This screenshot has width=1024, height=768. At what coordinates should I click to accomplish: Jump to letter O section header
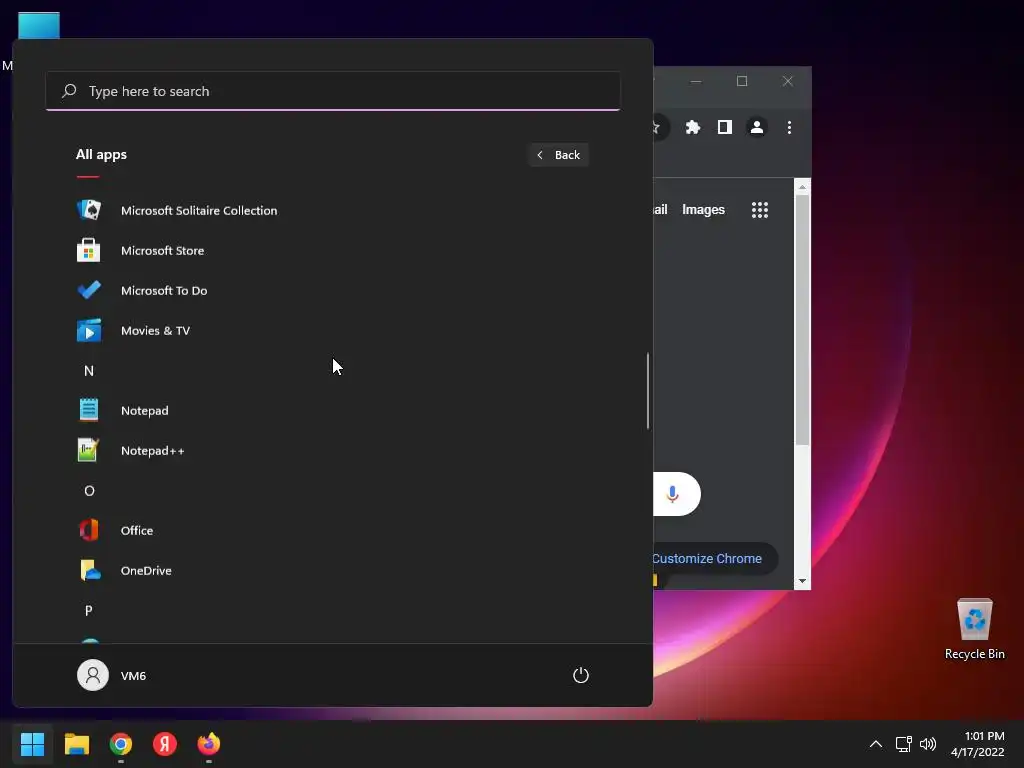(x=89, y=490)
